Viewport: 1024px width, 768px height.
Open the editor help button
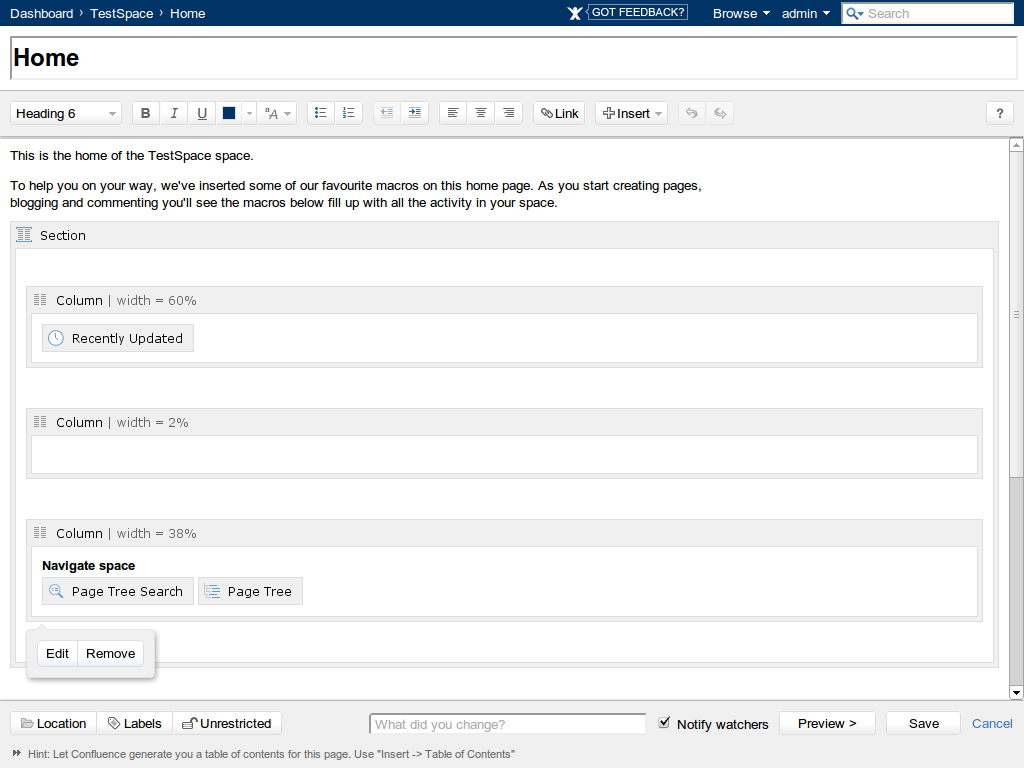point(999,113)
